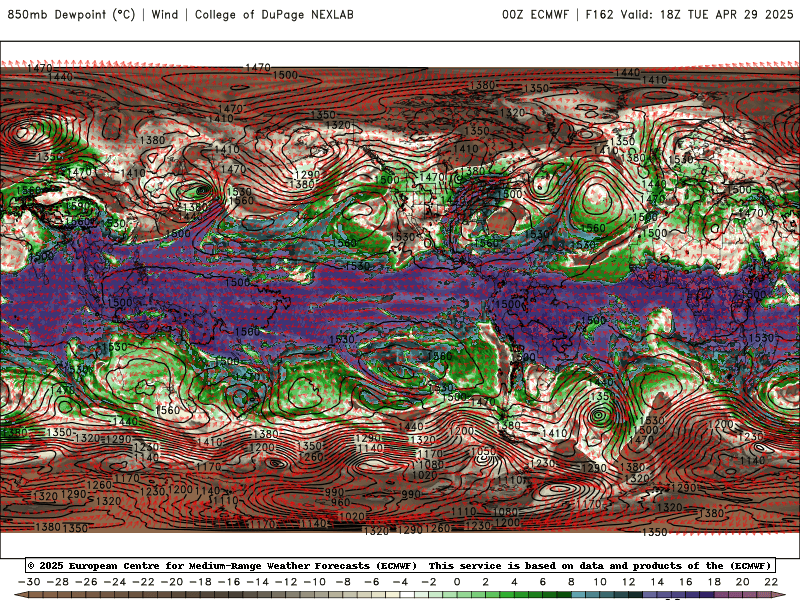The image size is (800, 600).
Task: Click the '-10' colorbar label
Action: (x=315, y=582)
